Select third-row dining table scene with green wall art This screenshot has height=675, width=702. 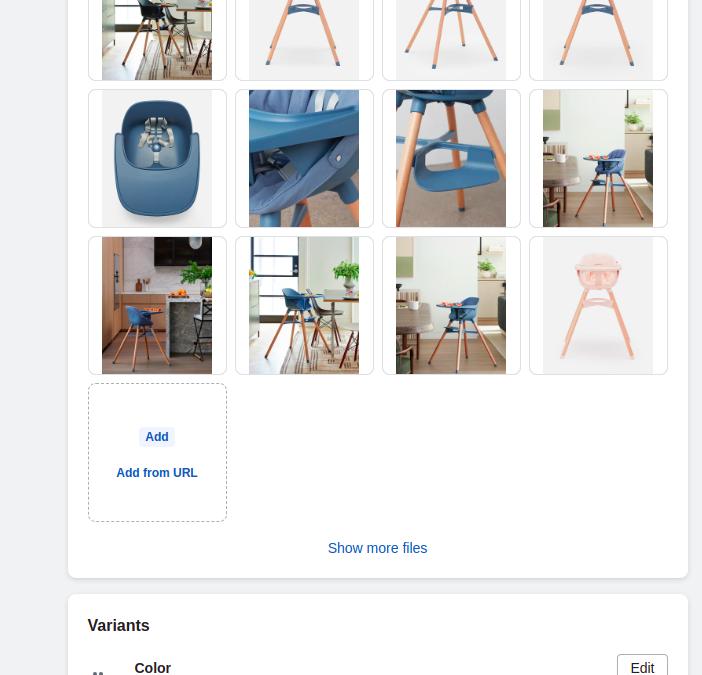coord(451,305)
